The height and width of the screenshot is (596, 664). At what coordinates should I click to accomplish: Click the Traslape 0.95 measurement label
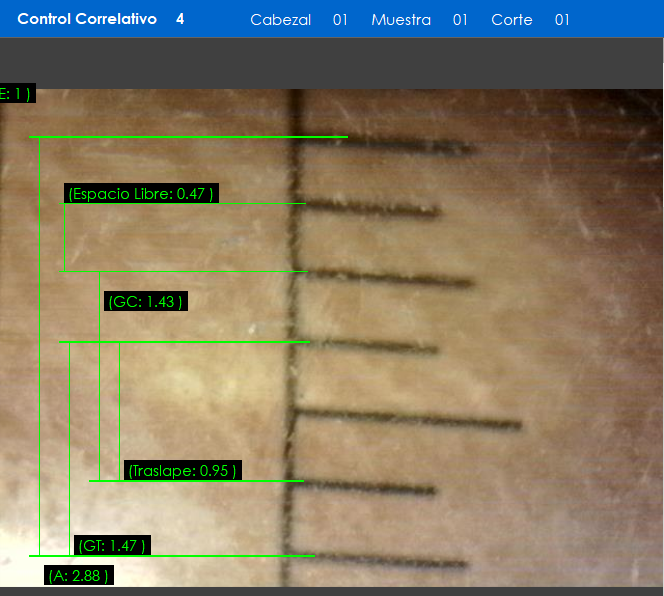coord(183,470)
